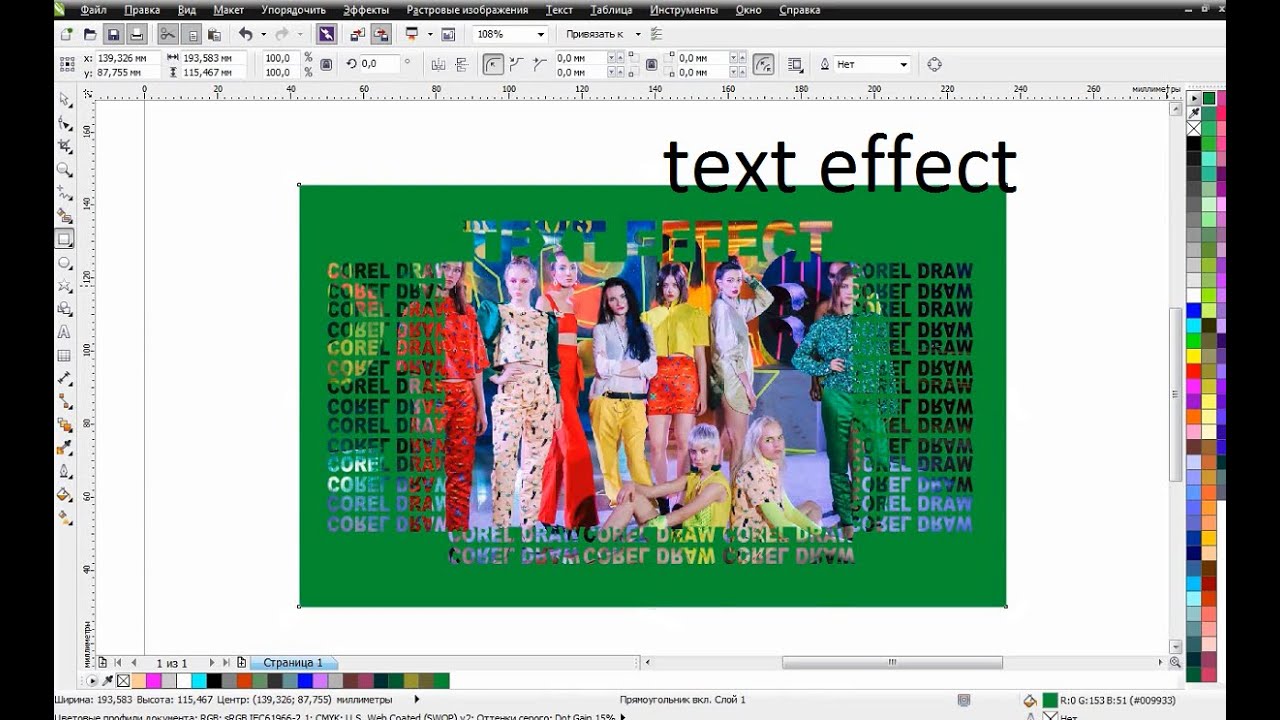Expand the document palette flyout arrow
Image resolution: width=1280 pixels, height=720 pixels.
point(92,681)
